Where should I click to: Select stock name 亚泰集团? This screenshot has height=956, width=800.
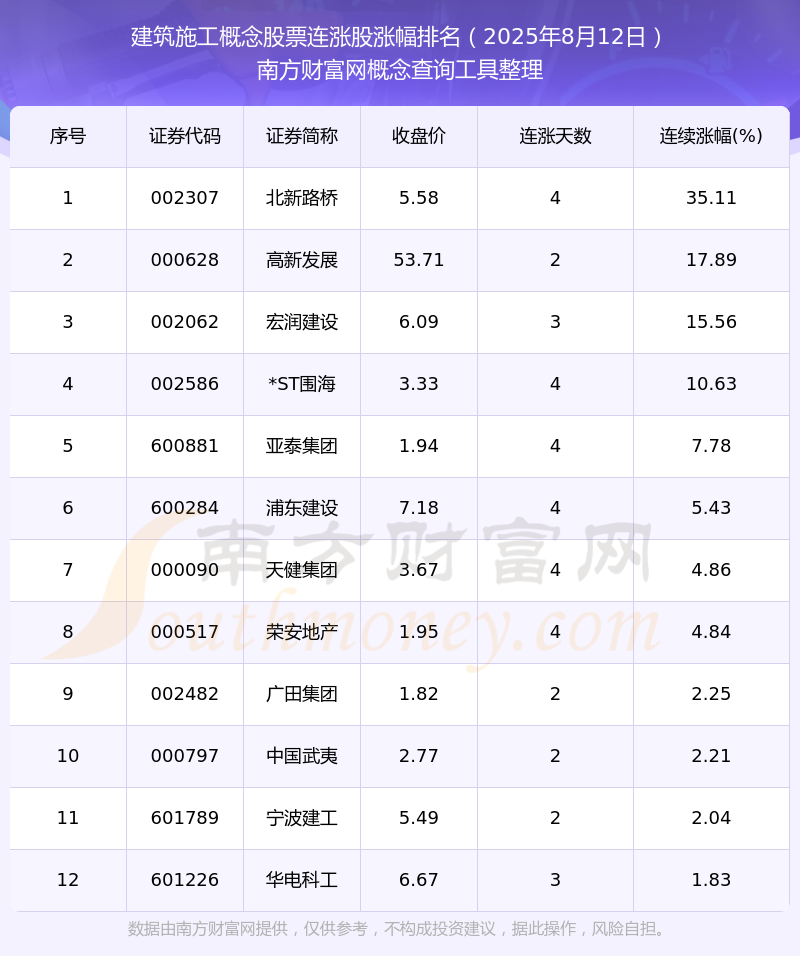(x=302, y=446)
